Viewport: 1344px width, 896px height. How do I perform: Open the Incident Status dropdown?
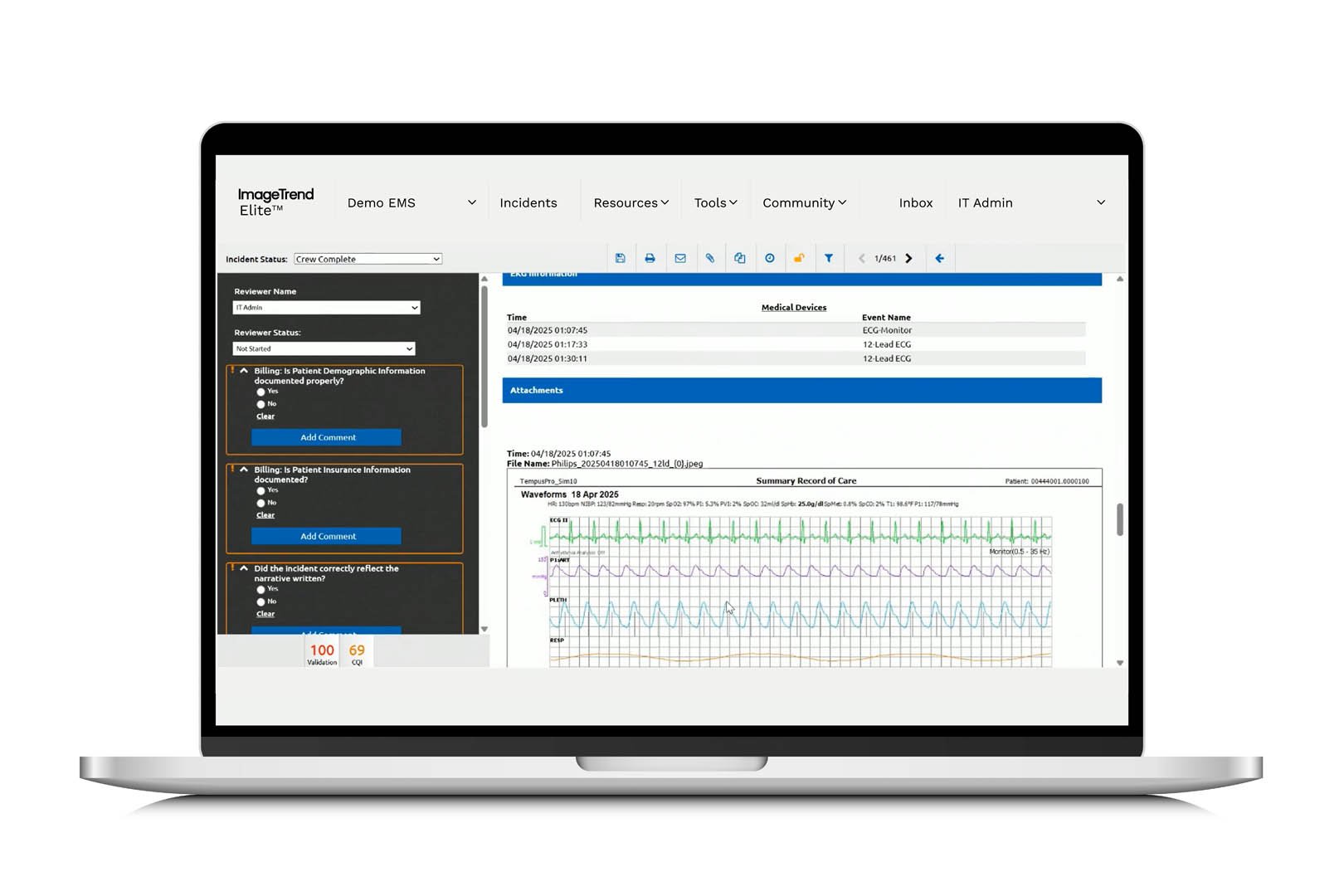point(368,259)
